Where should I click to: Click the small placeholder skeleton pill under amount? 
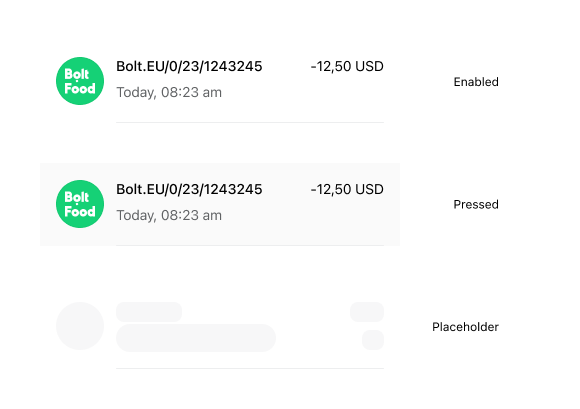[x=373, y=340]
